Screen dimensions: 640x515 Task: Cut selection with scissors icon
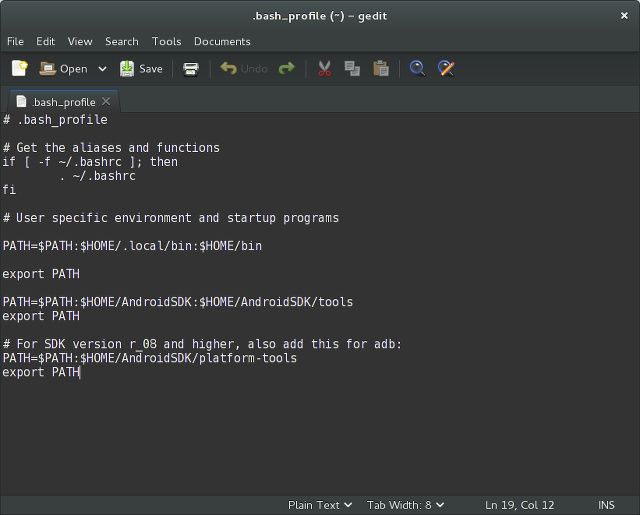324,69
